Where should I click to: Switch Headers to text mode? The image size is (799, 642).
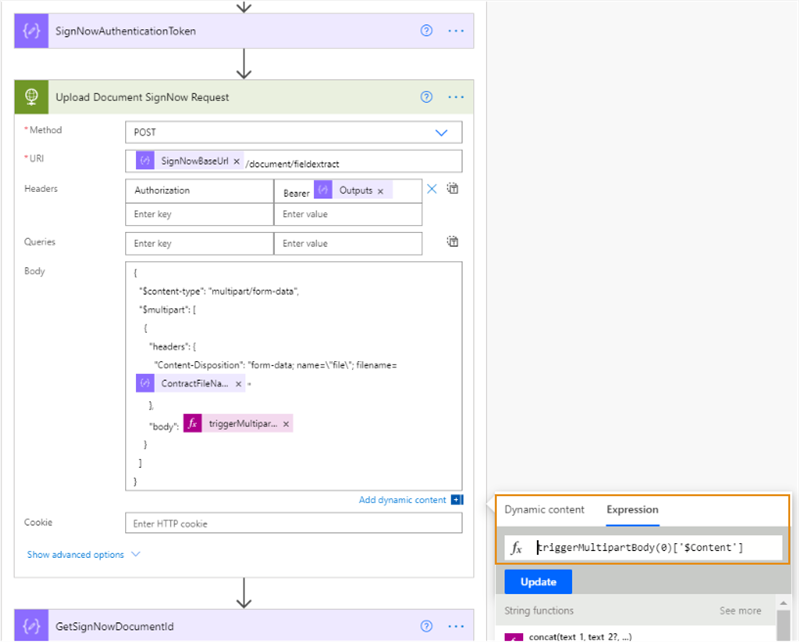[452, 189]
